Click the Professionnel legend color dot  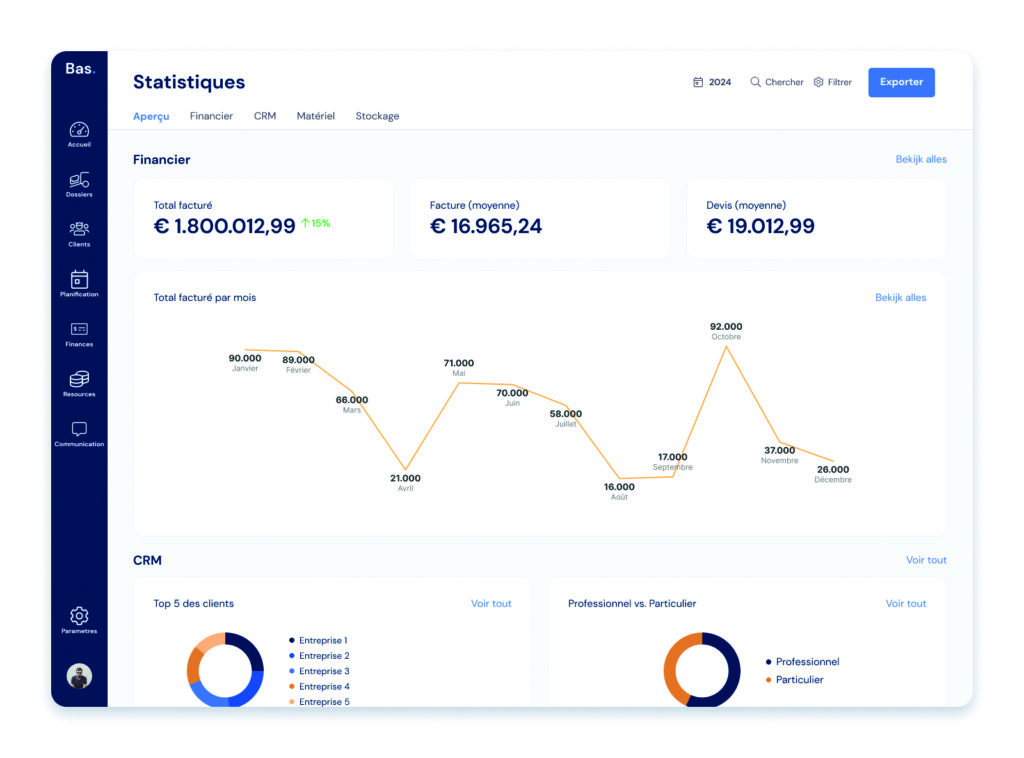pyautogui.click(x=768, y=662)
